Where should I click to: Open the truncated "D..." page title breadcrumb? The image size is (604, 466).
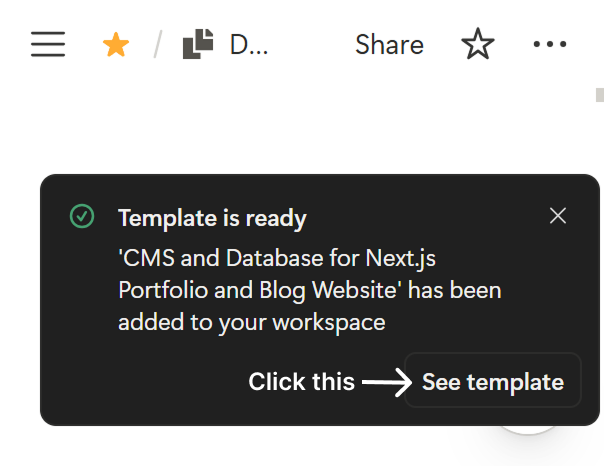[x=248, y=45]
